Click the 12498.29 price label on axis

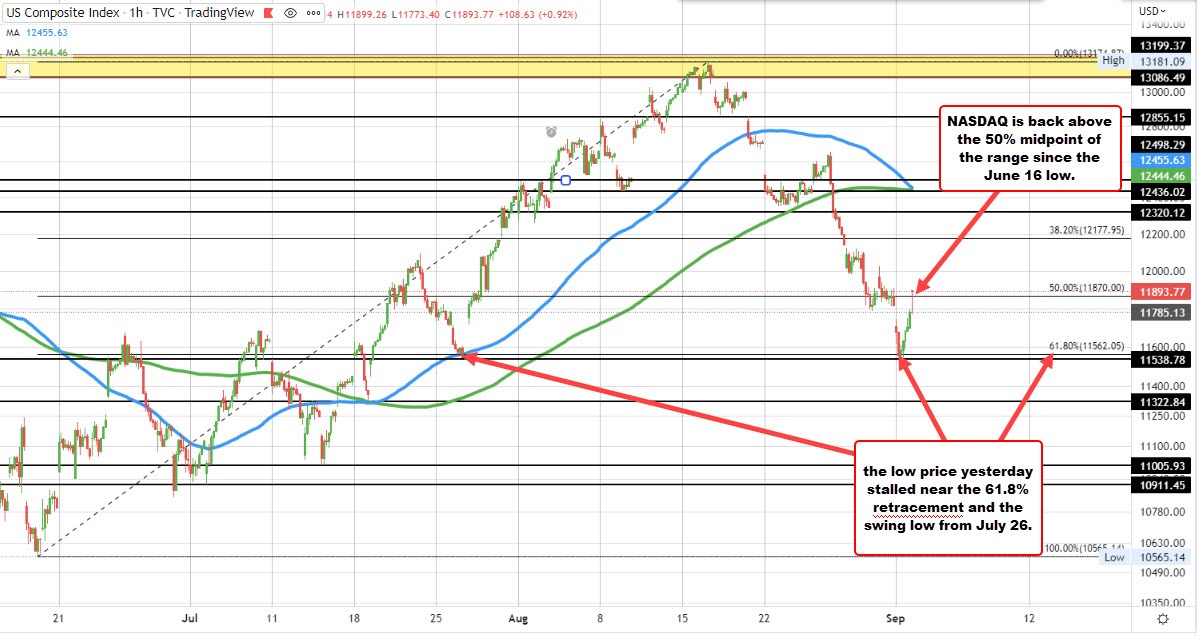1162,145
